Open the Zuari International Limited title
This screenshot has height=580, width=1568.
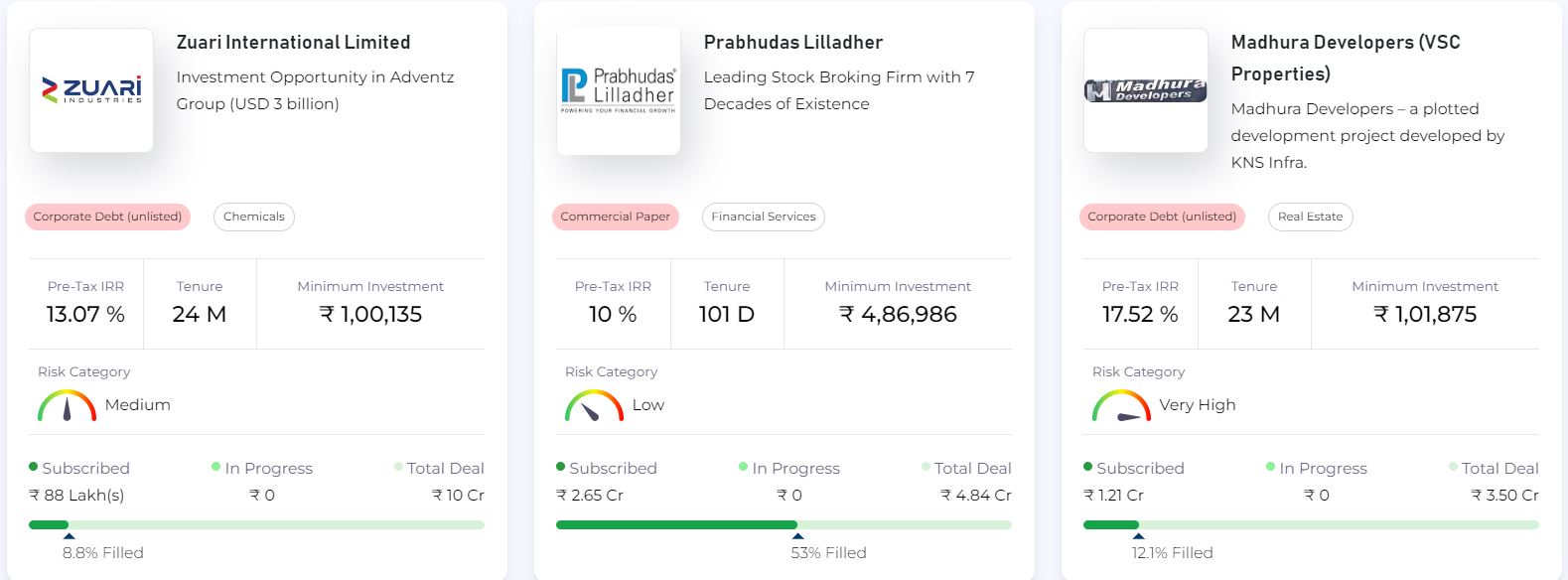click(x=293, y=43)
